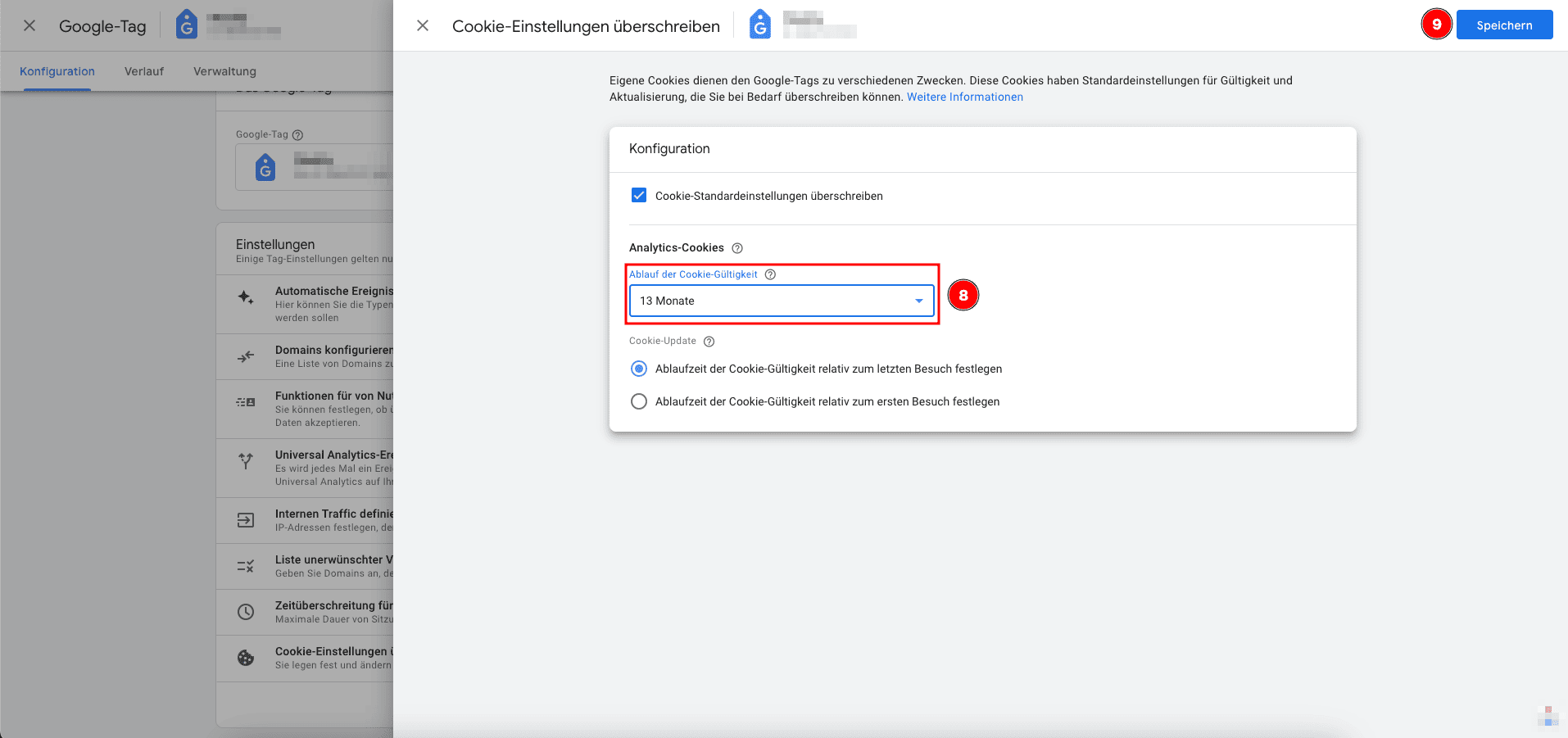Image resolution: width=1568 pixels, height=738 pixels.
Task: Select expiry relative to ersten Besuch
Action: coord(639,401)
